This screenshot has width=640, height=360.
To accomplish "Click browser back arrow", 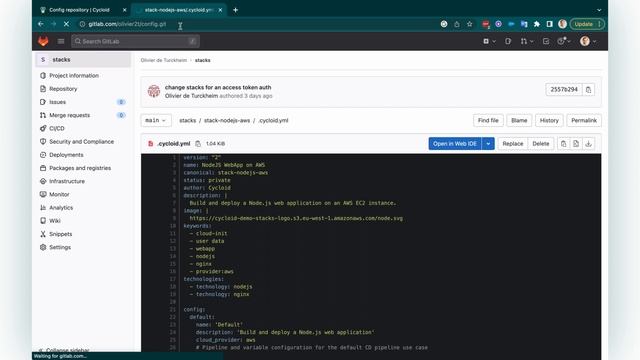I will (41, 24).
